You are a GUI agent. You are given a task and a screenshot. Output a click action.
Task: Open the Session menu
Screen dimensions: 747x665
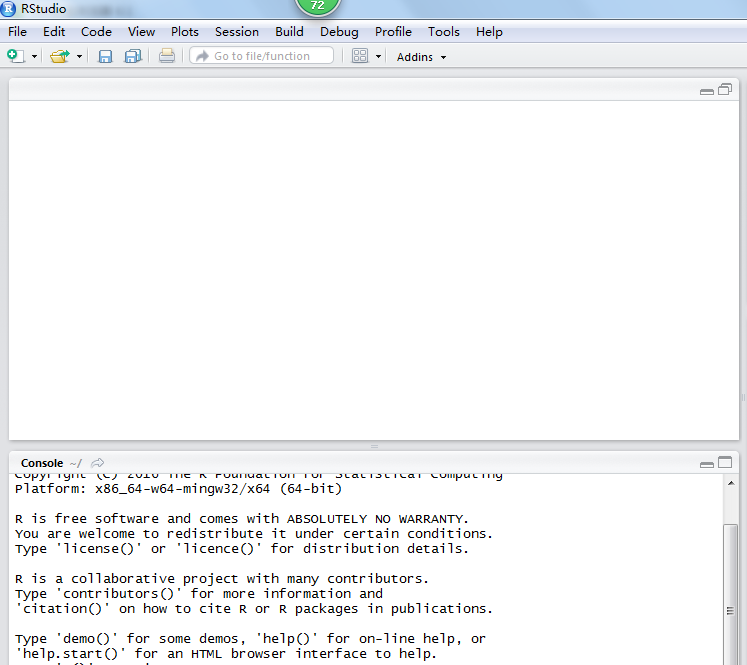click(237, 32)
